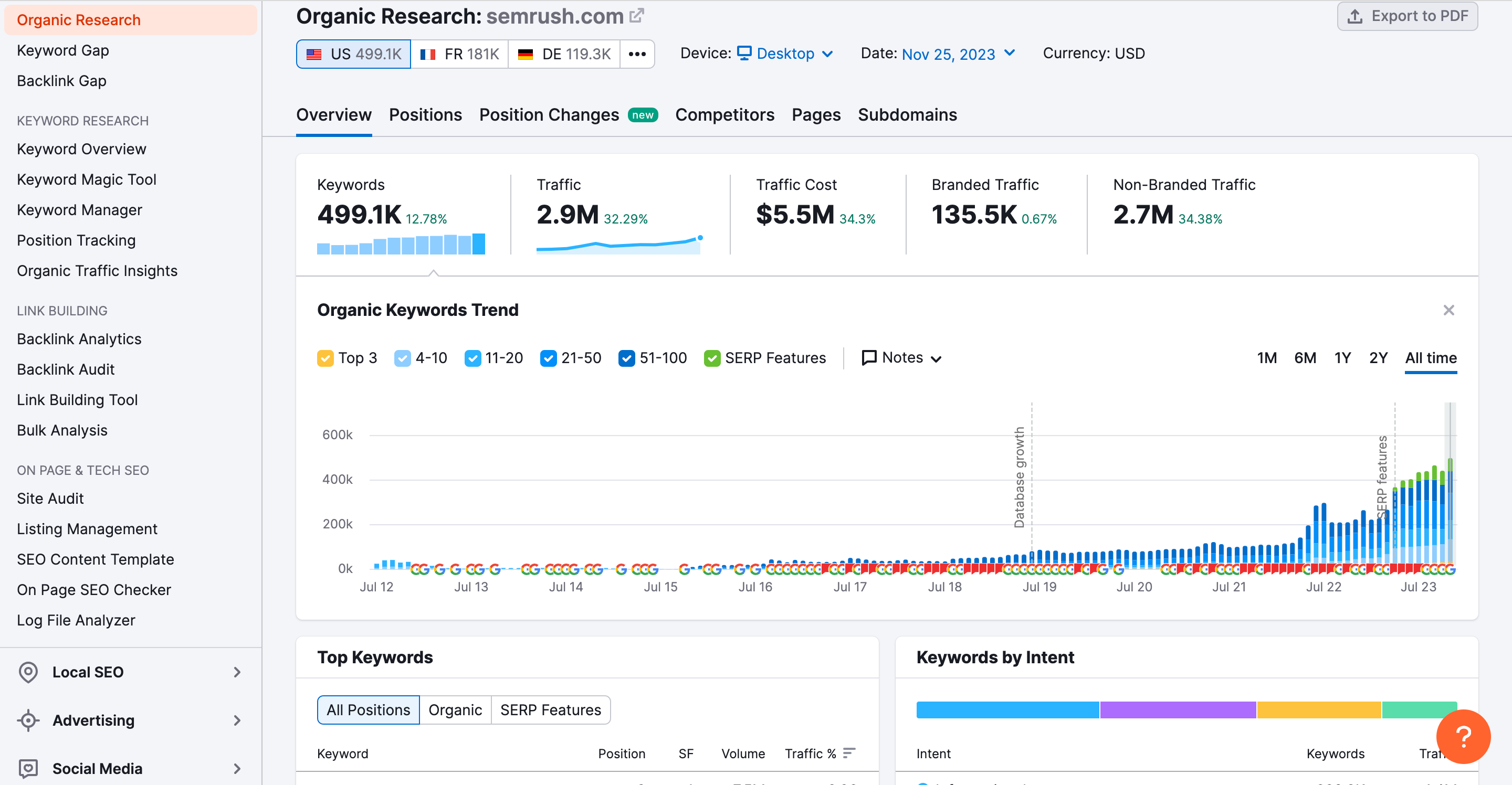Select the All Positions keyword filter
This screenshot has width=1512, height=785.
click(368, 710)
